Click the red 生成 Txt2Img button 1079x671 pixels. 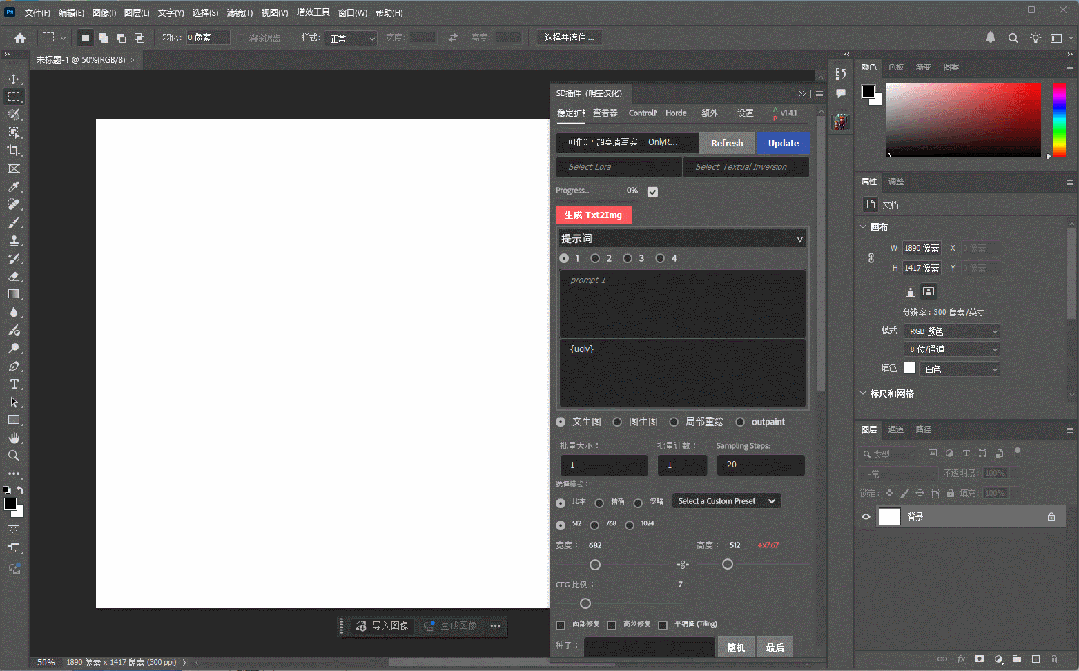[593, 215]
